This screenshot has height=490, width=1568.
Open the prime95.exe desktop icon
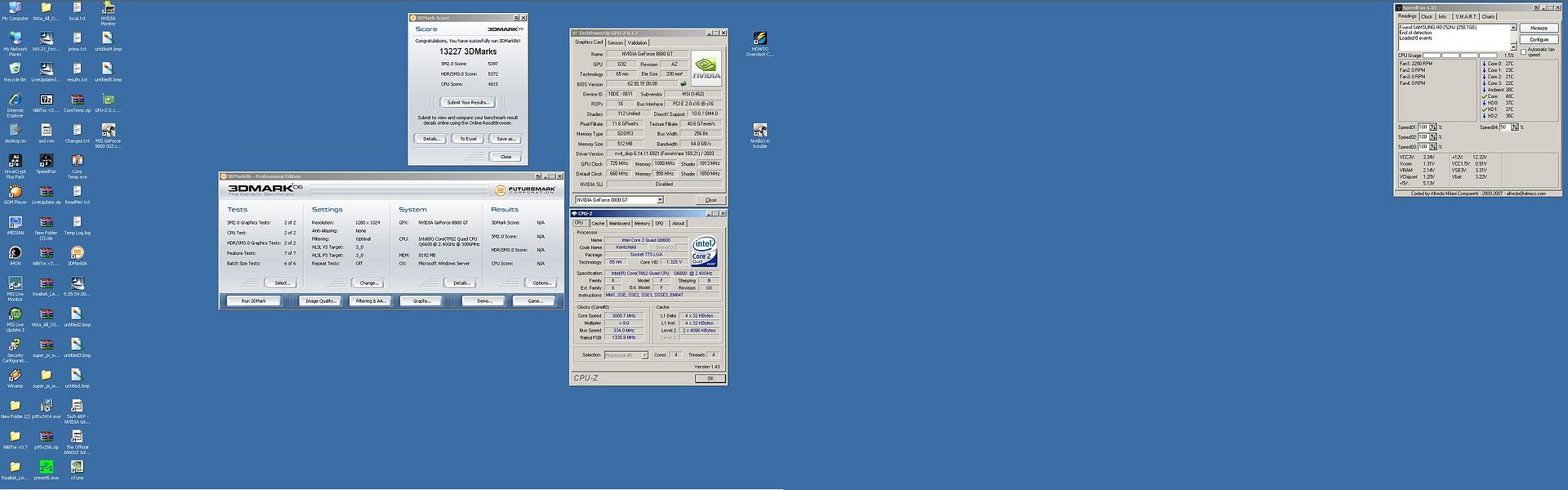point(46,467)
